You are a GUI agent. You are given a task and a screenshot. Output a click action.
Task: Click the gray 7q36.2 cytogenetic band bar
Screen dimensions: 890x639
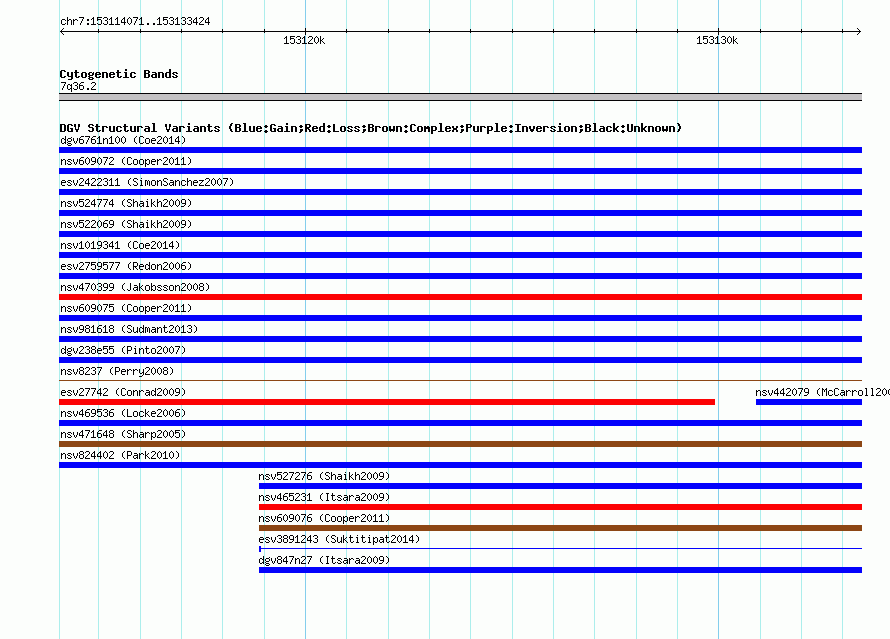click(460, 97)
